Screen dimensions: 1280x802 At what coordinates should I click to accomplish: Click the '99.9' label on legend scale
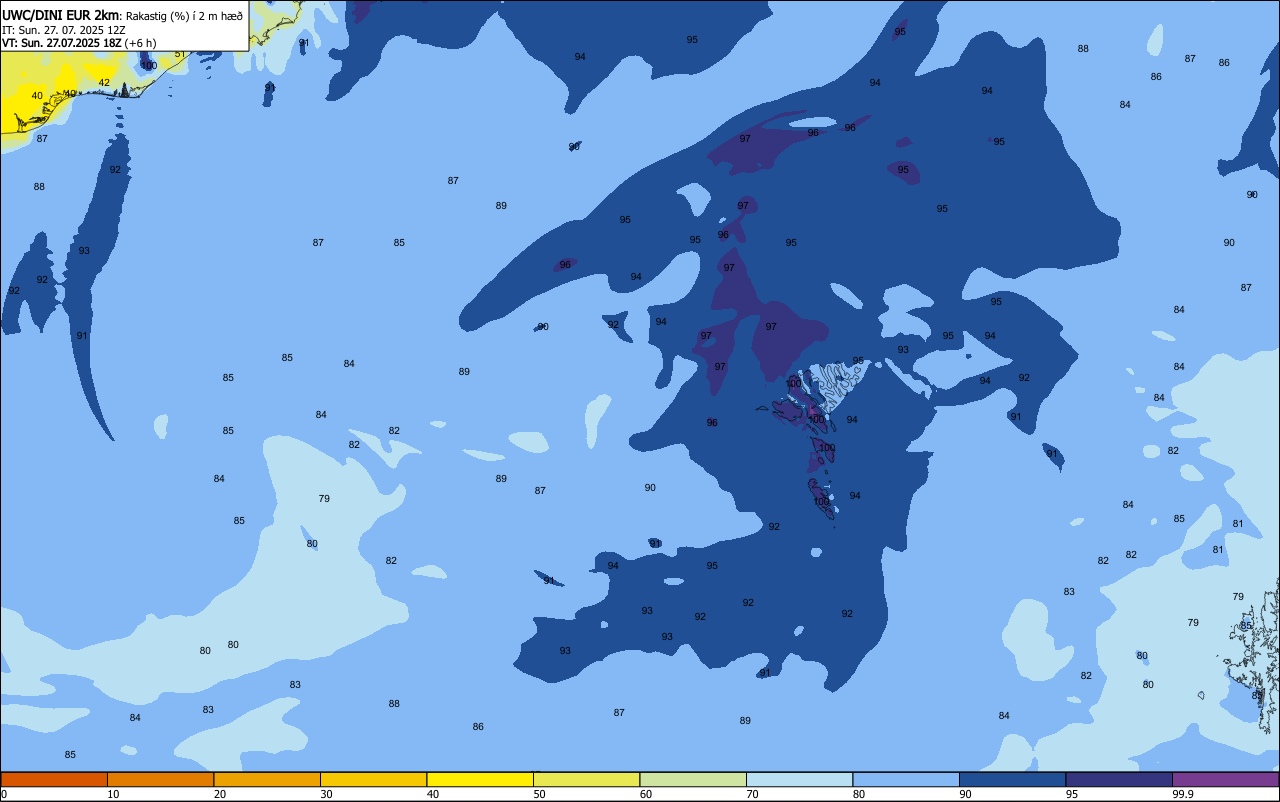pos(1183,794)
